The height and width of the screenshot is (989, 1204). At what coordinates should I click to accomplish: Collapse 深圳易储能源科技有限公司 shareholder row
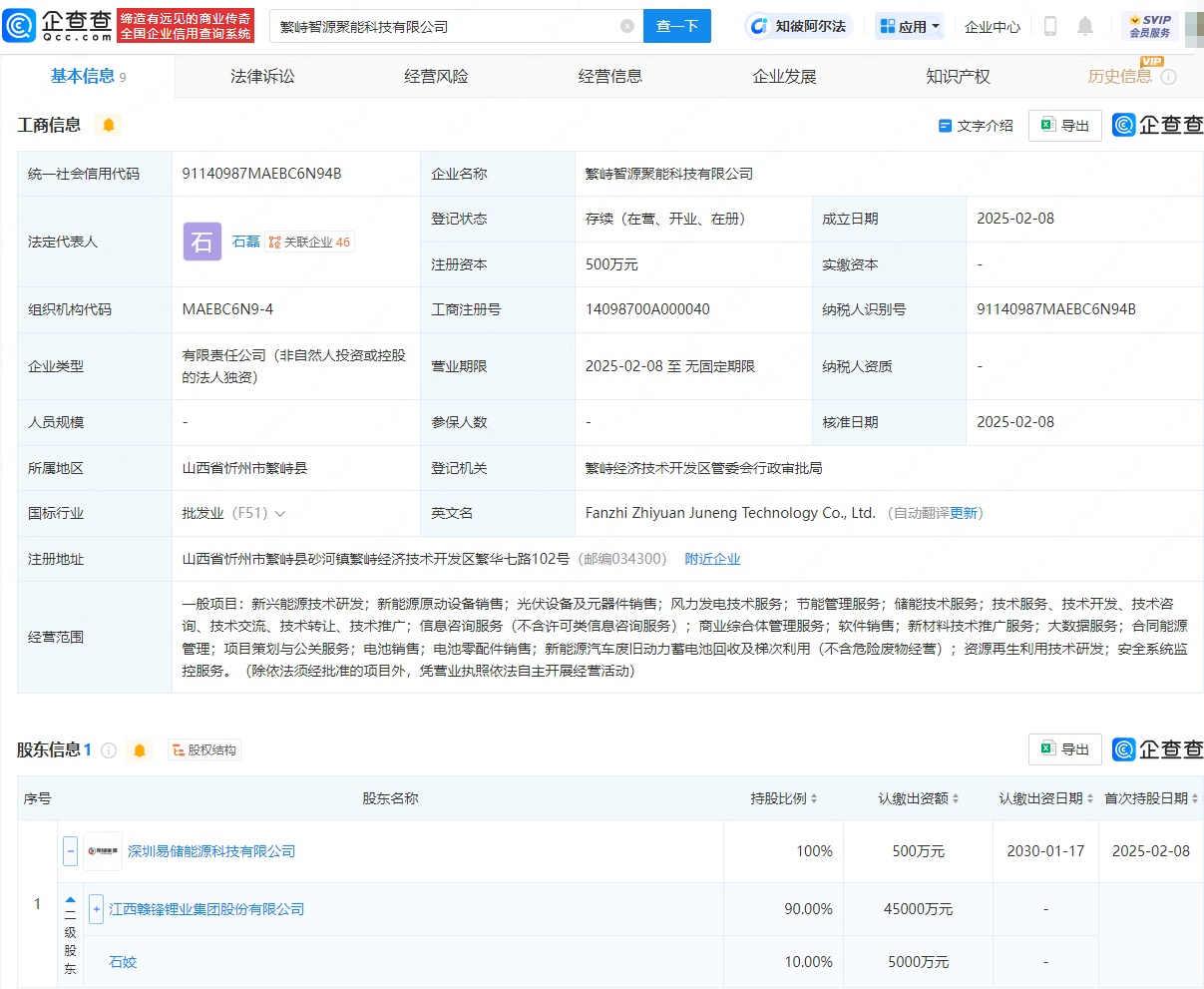click(70, 851)
